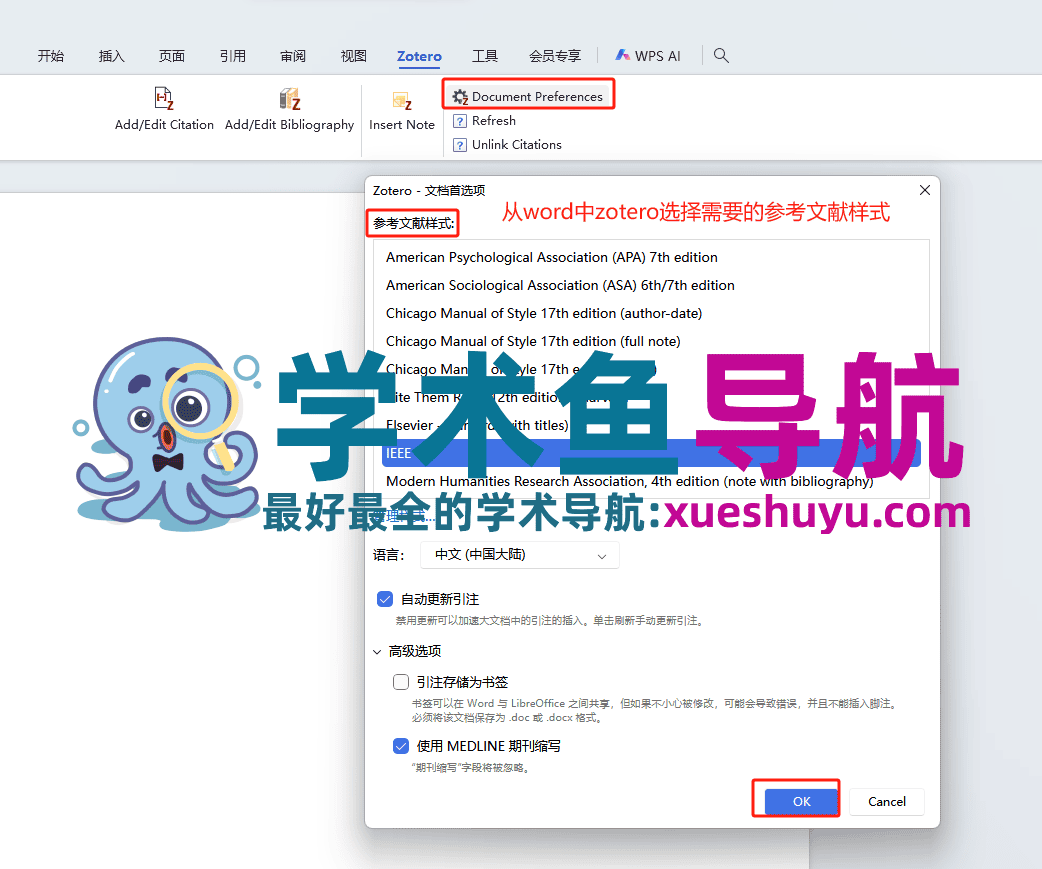This screenshot has width=1042, height=869.
Task: Open WPS AI from the ribbon
Action: pyautogui.click(x=648, y=55)
